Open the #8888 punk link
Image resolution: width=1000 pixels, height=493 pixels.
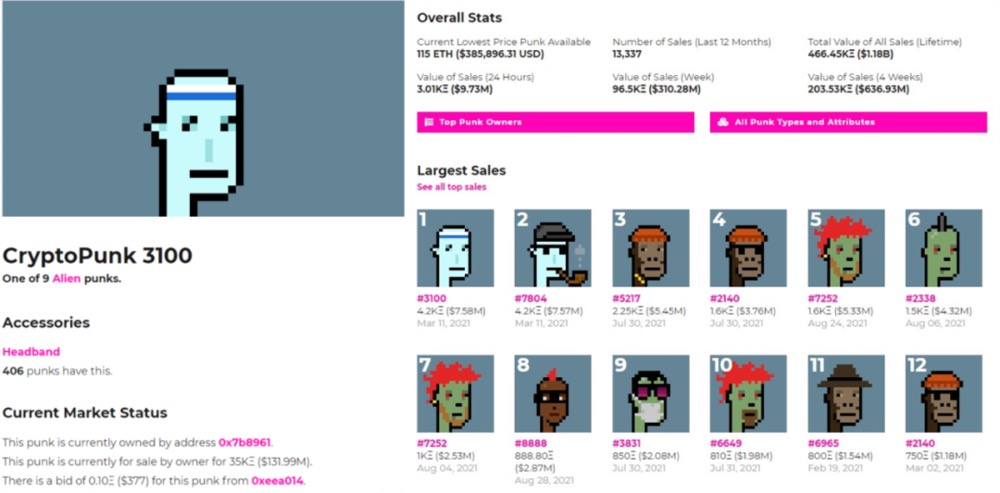click(x=530, y=443)
